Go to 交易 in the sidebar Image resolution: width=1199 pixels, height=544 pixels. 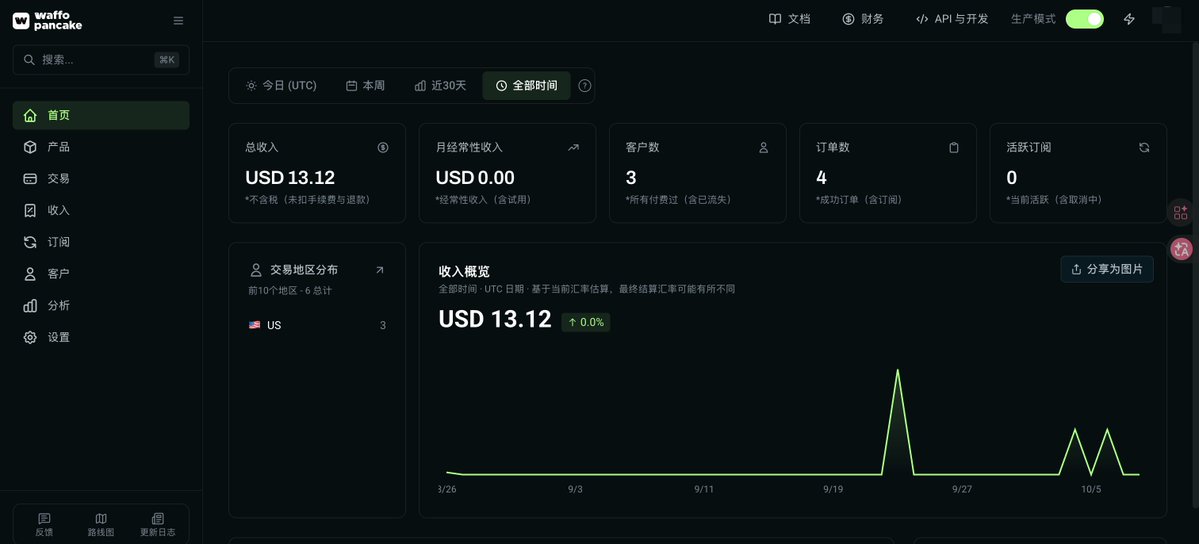click(x=101, y=178)
